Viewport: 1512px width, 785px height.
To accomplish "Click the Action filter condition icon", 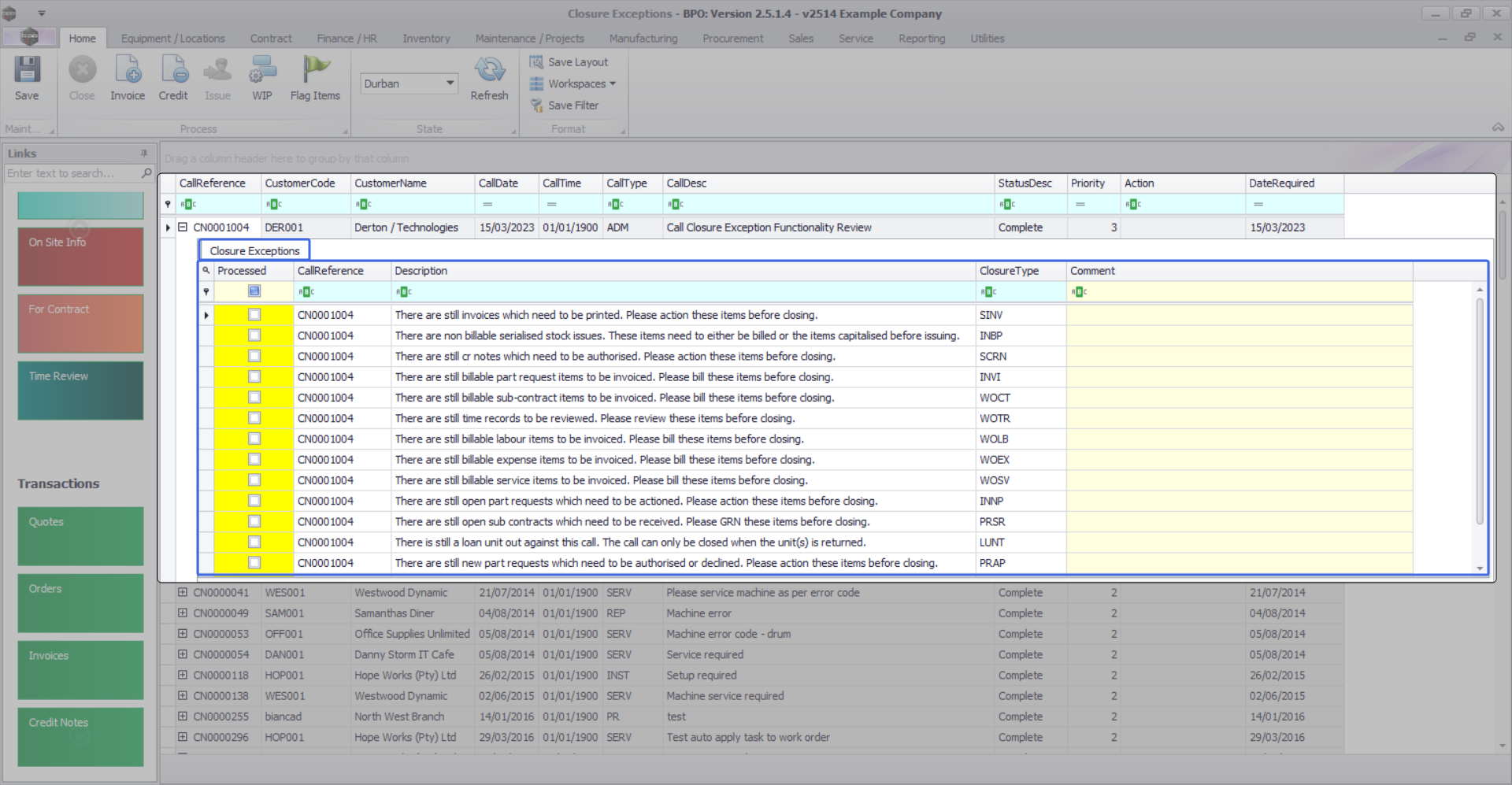I will 1133,205.
